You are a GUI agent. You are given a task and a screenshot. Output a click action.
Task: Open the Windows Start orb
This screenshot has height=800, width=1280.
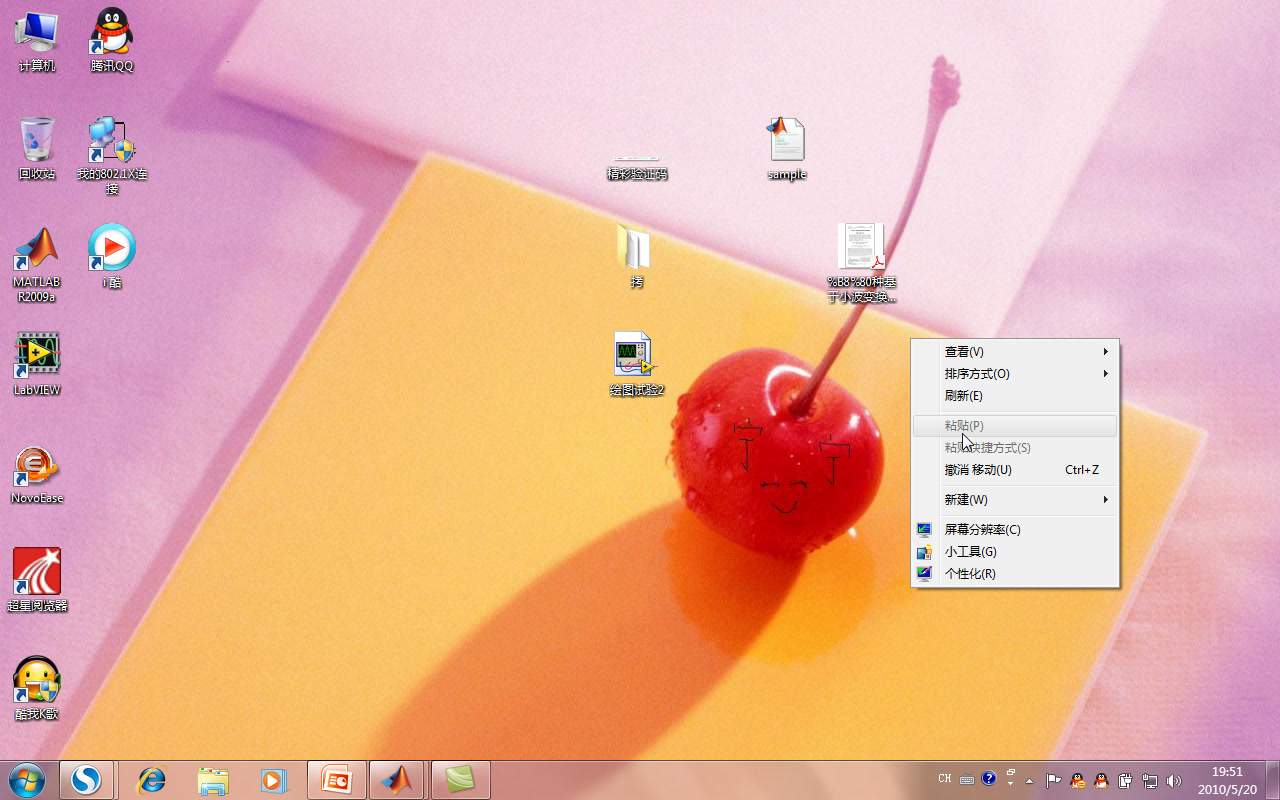pos(26,779)
